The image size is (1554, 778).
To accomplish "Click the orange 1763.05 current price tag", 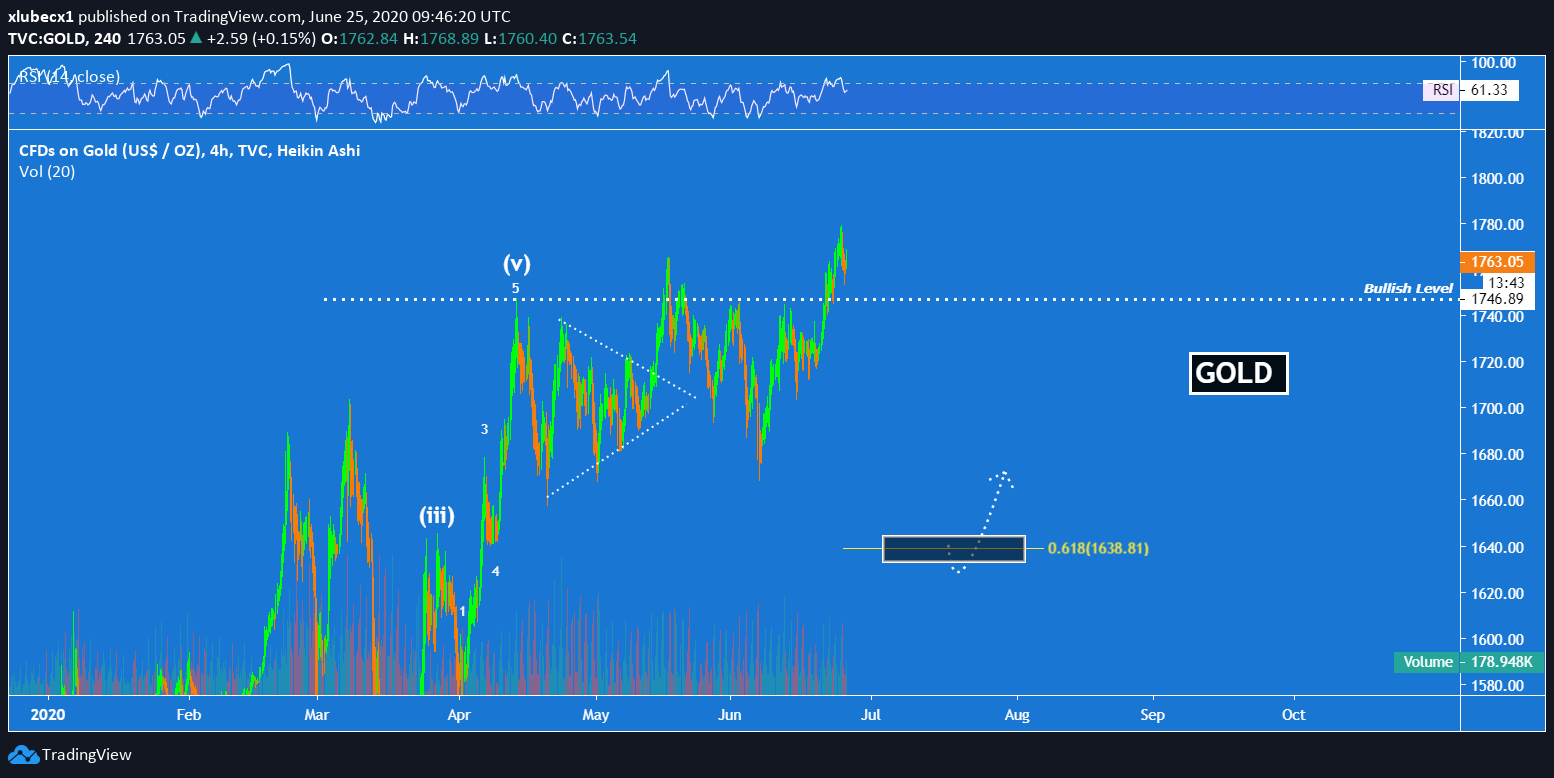I will (1490, 262).
